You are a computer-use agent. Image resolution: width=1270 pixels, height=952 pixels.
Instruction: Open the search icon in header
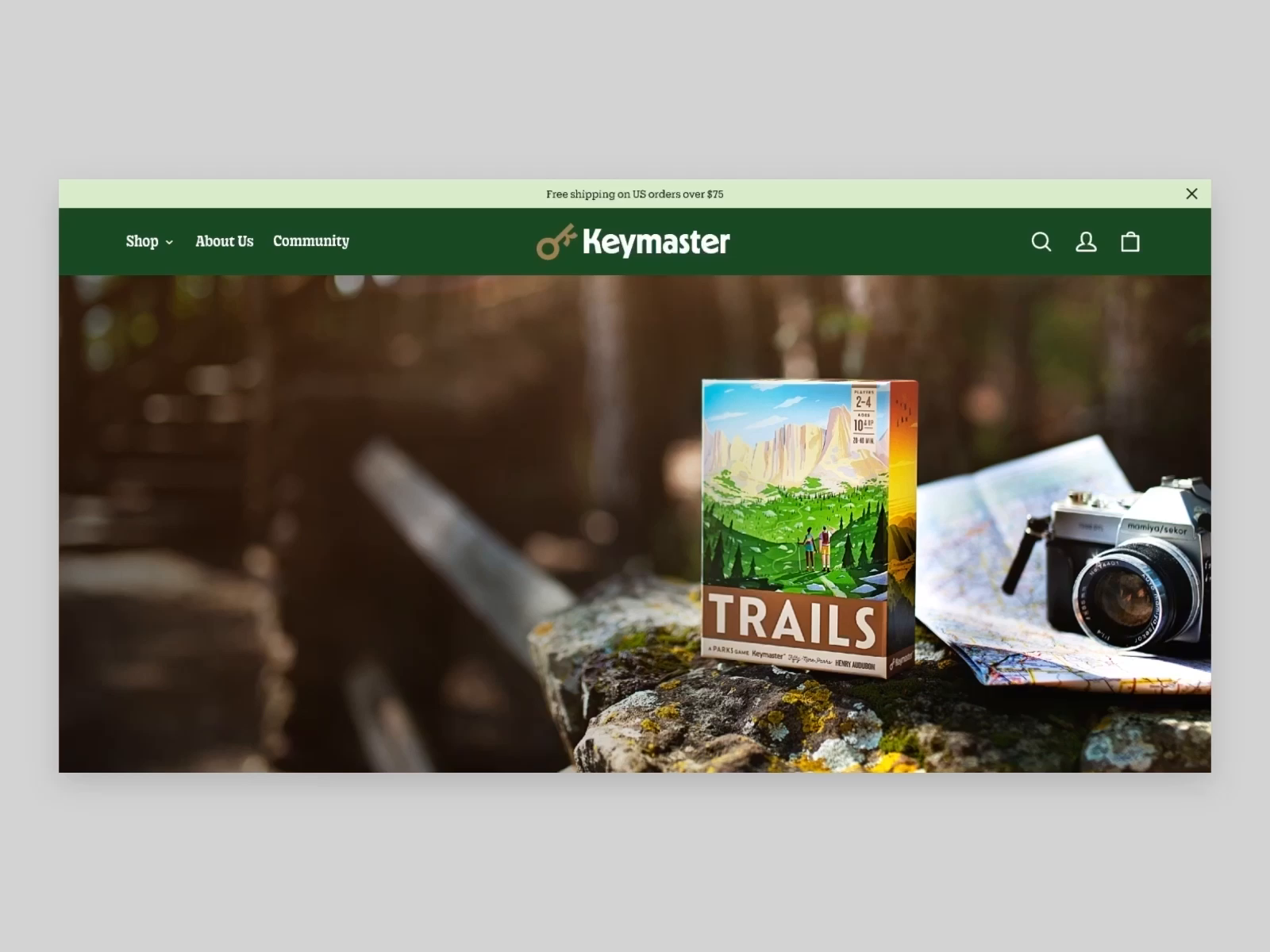[1041, 242]
